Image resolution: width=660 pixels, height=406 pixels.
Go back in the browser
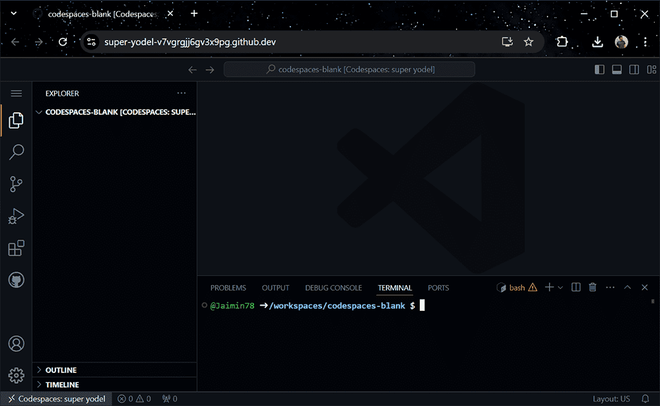pyautogui.click(x=15, y=42)
